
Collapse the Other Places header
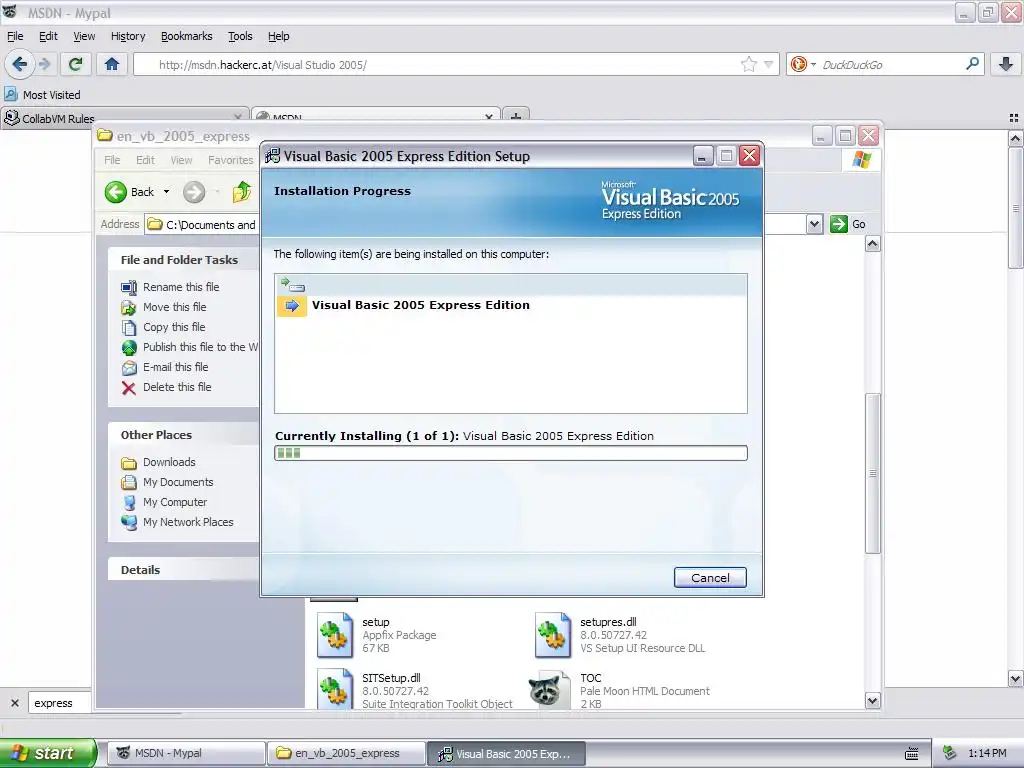coord(184,435)
